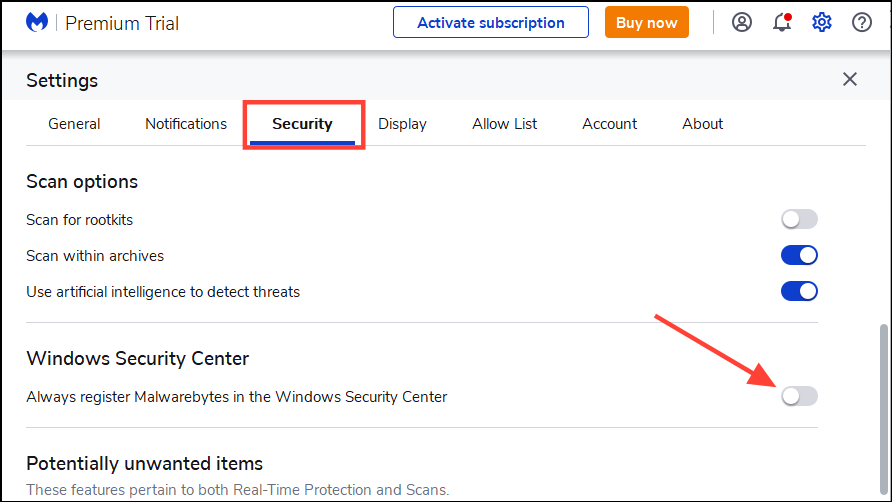Switch to the General tab

(x=74, y=124)
